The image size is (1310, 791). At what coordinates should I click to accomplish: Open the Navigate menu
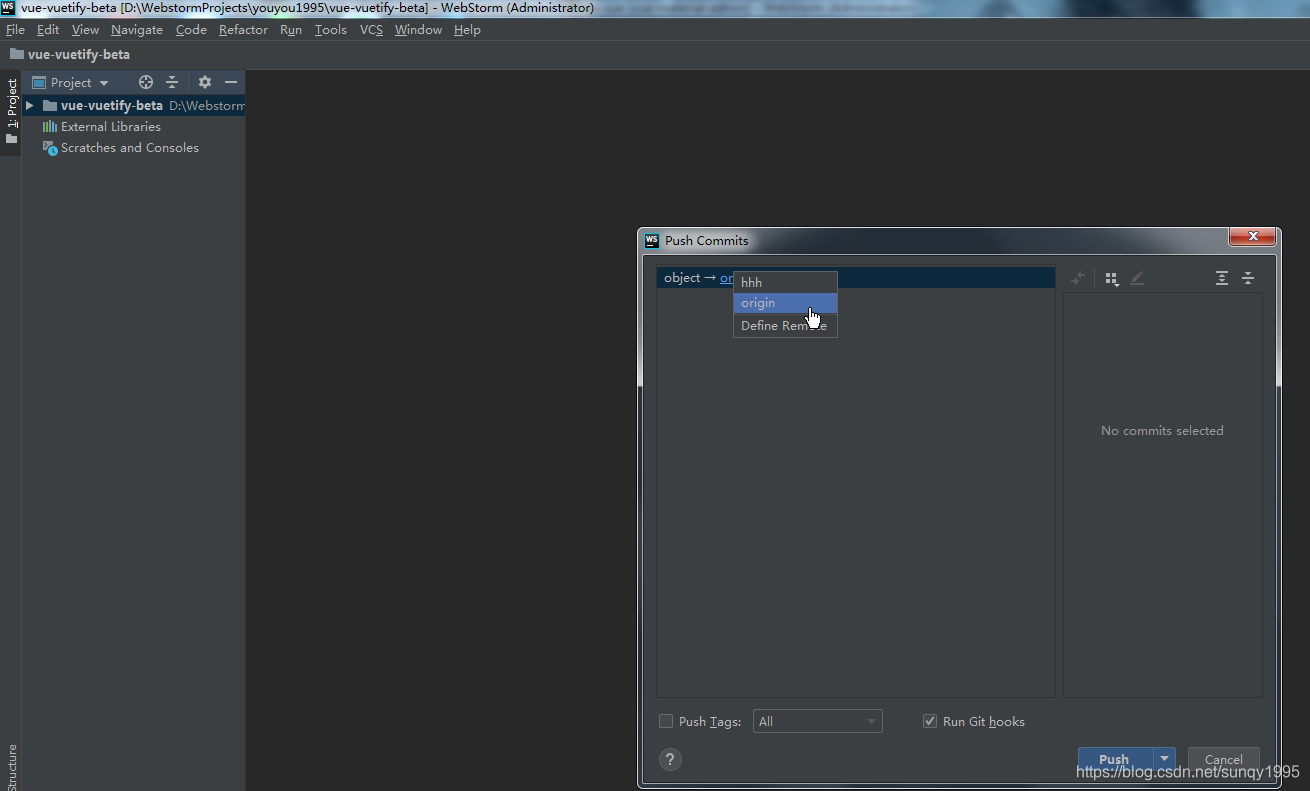click(x=137, y=30)
